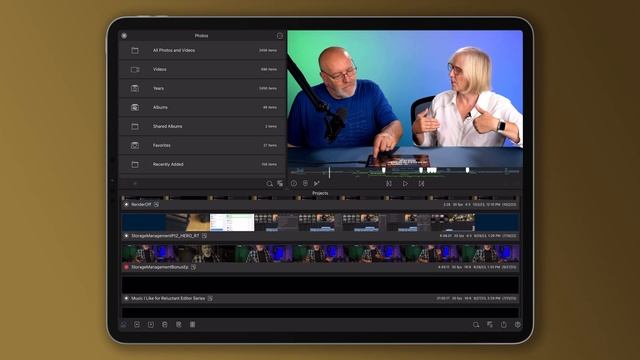Click the Projects title label
Screen dimensions: 640x360
[x=320, y=193]
